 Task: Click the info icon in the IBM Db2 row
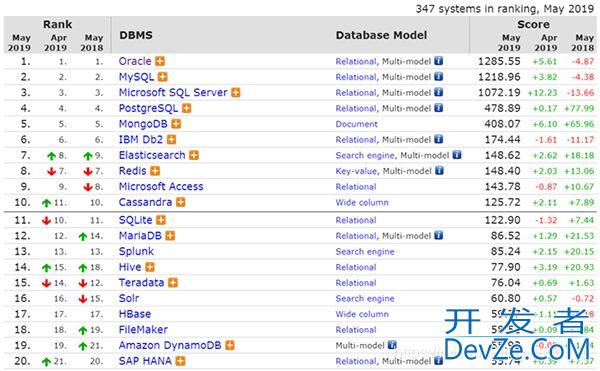pyautogui.click(x=439, y=139)
